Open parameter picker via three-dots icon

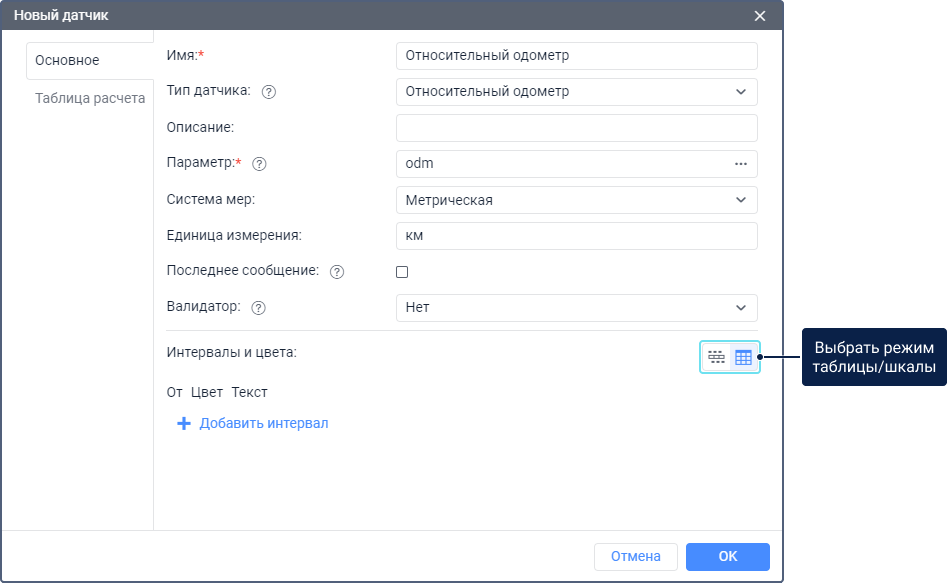coord(741,164)
